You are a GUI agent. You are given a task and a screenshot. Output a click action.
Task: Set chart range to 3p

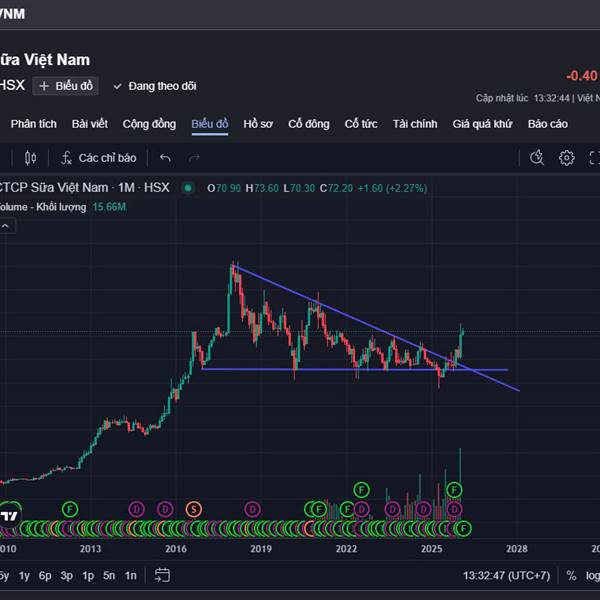pos(67,576)
